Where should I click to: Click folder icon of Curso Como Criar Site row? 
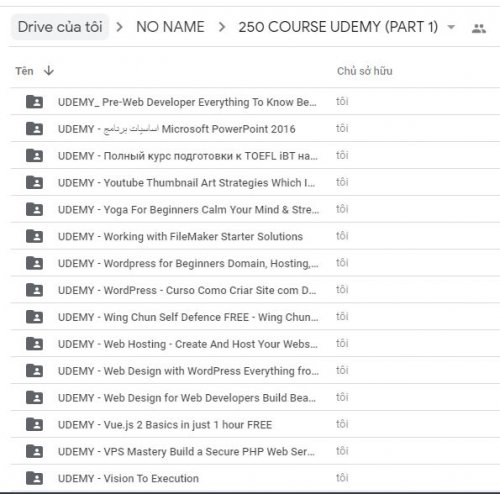(x=34, y=290)
